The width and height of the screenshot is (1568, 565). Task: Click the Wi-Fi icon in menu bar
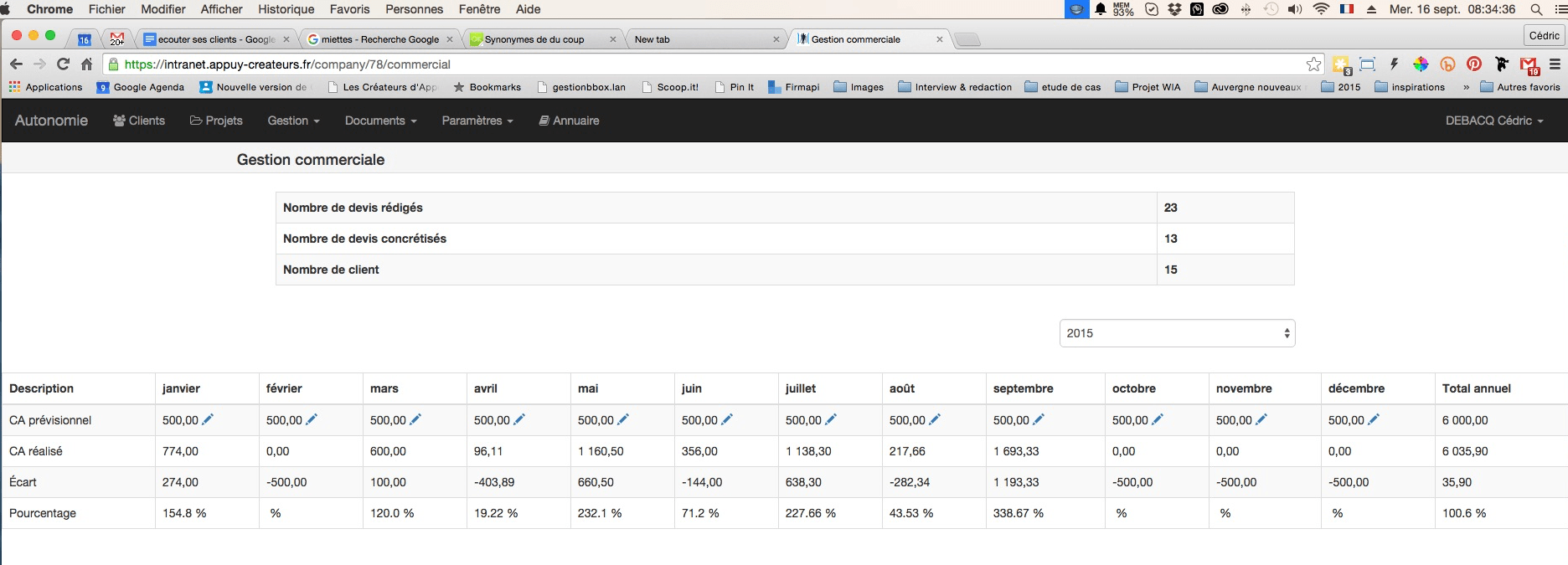(x=1322, y=9)
